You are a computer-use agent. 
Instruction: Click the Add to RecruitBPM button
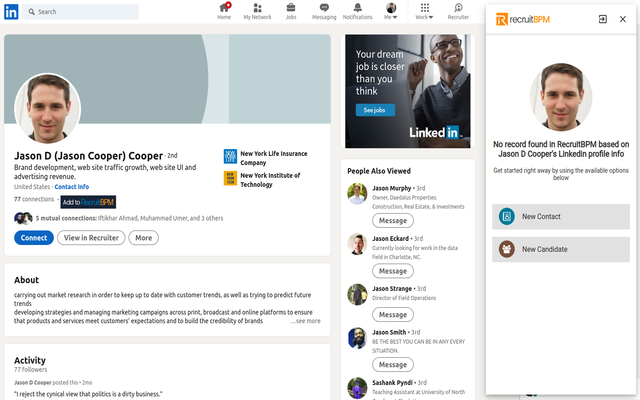pos(88,202)
